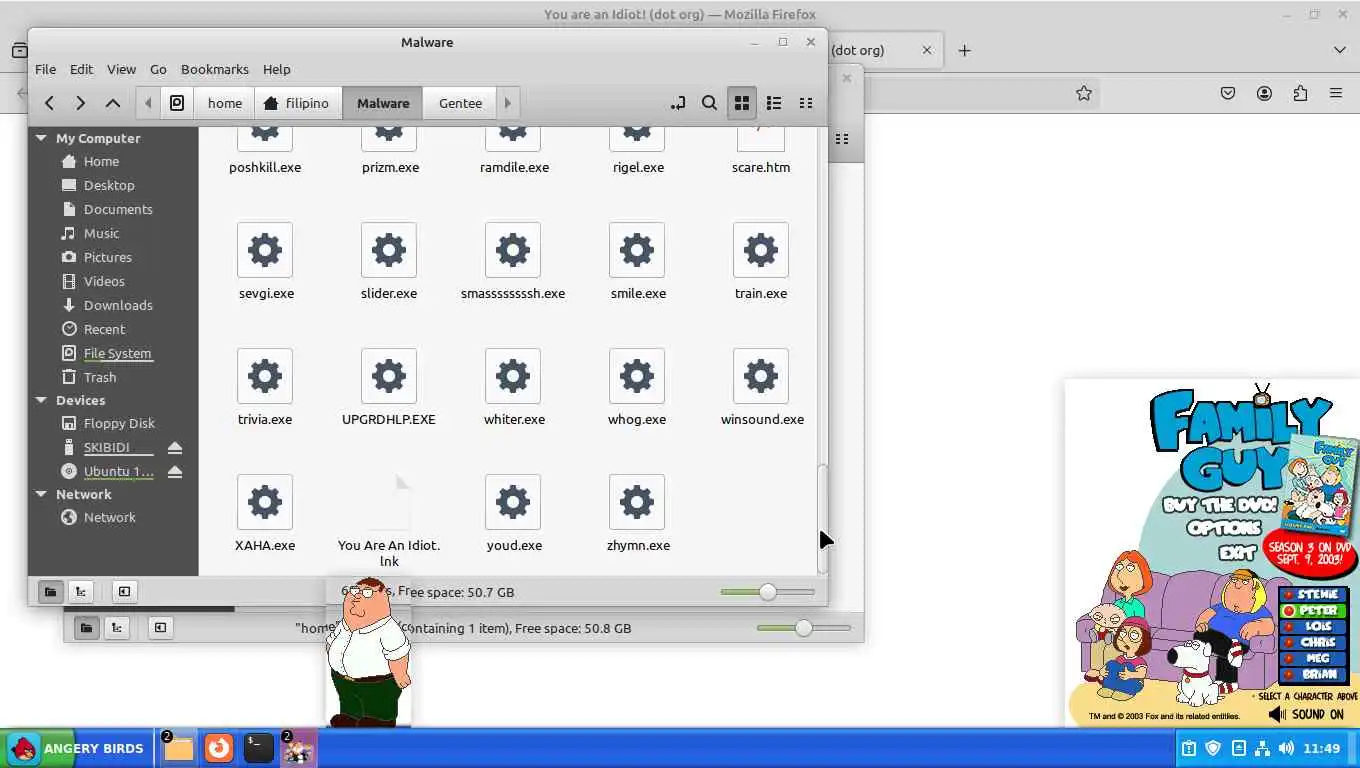Select winsound.exe file icon

click(x=761, y=376)
